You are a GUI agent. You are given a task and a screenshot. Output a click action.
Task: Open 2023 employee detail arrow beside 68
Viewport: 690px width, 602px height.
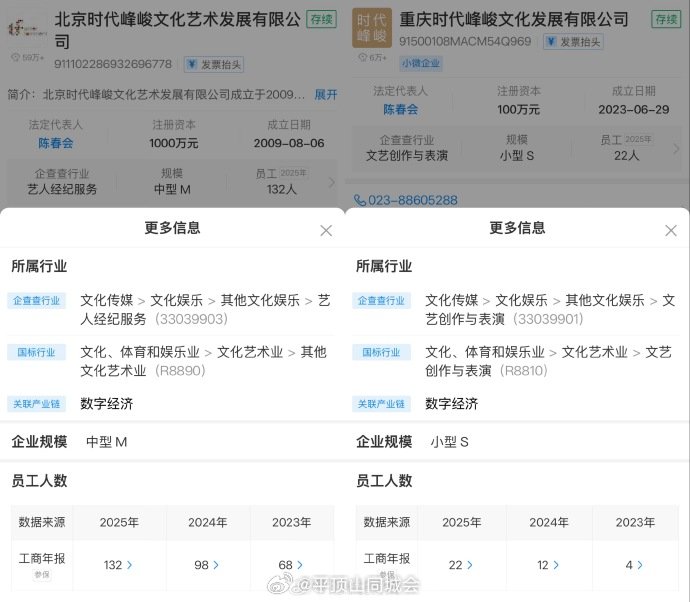[x=300, y=565]
